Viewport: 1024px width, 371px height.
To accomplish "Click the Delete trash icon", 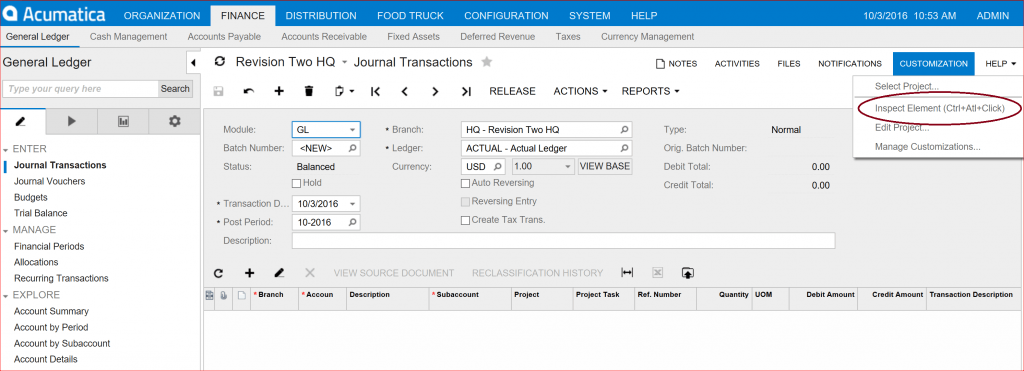I will coord(310,91).
